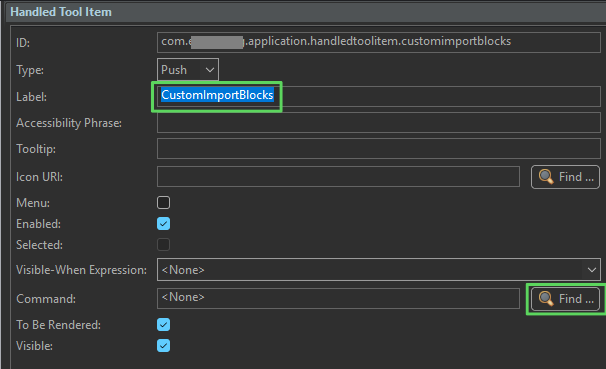Click the ID text field
The image size is (606, 369).
point(378,42)
